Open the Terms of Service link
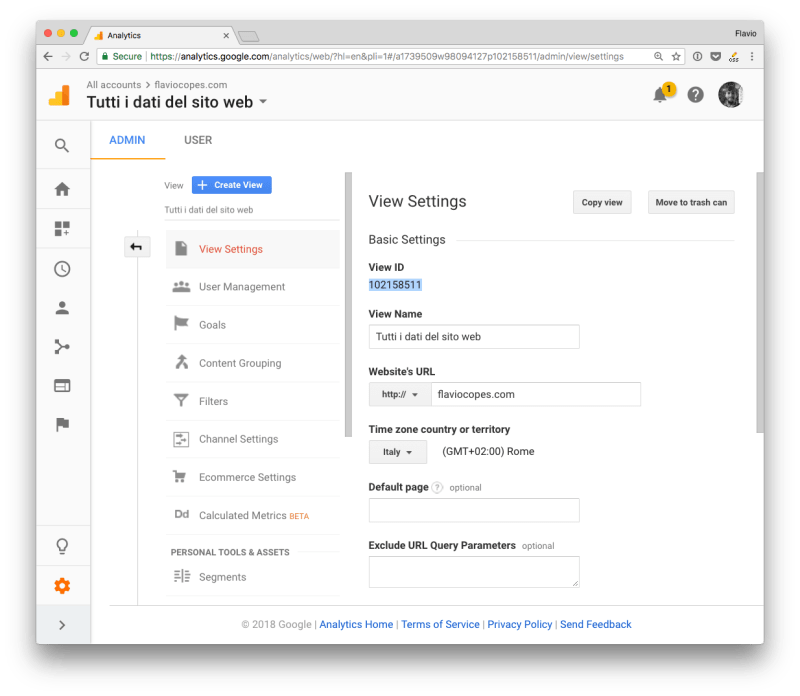Viewport: 800px width, 696px height. click(x=440, y=624)
